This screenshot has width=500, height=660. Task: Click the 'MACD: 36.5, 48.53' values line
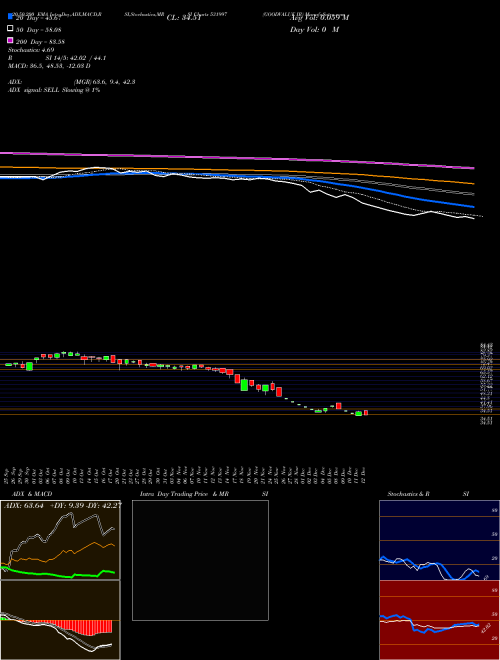coord(49,66)
